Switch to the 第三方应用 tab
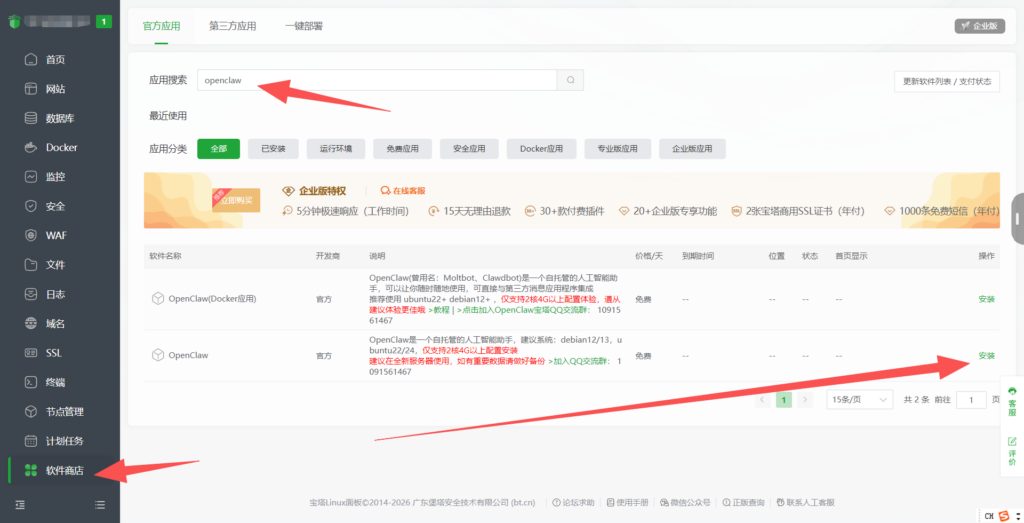Screen dimensions: 1024x523 coord(232,26)
